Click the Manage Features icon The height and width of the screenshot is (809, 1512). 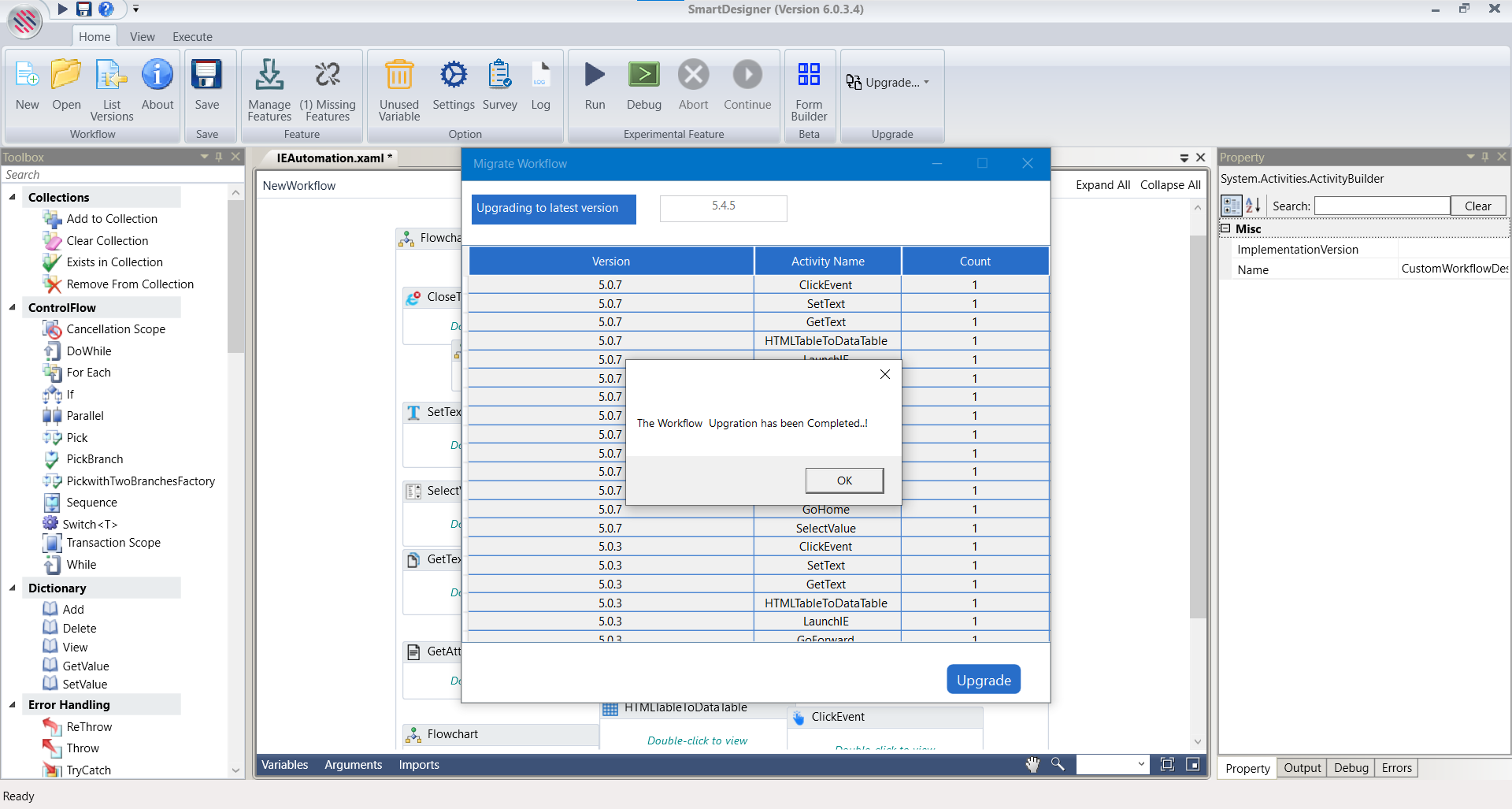pyautogui.click(x=269, y=76)
